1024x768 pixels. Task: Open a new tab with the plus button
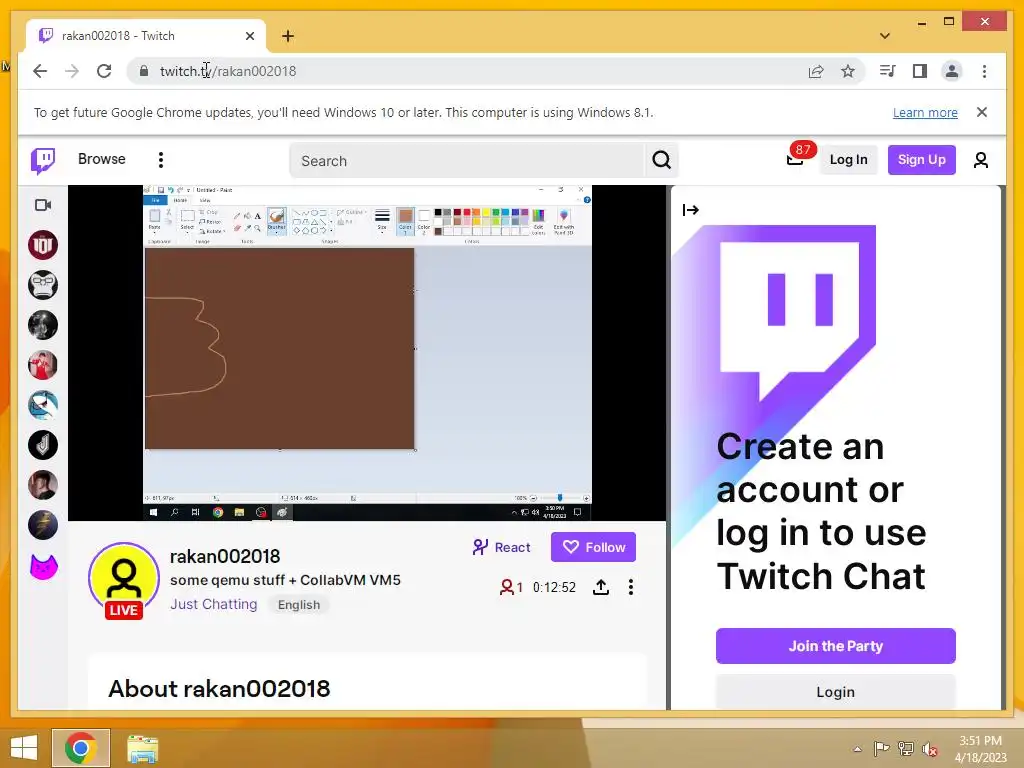[288, 36]
